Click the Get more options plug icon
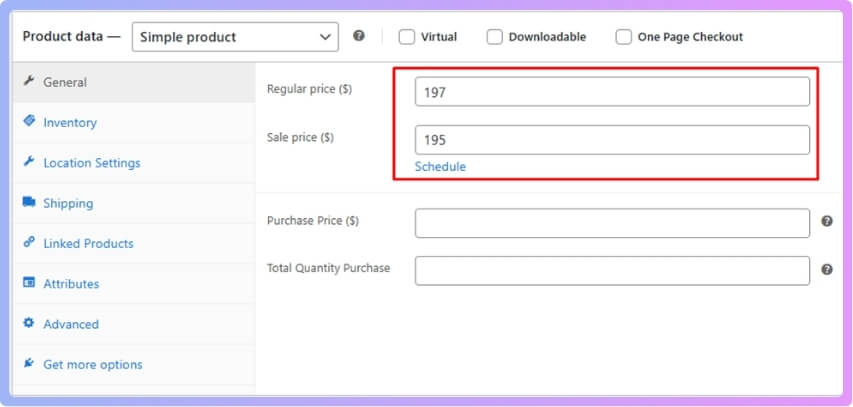This screenshot has height=407, width=853. coord(29,363)
